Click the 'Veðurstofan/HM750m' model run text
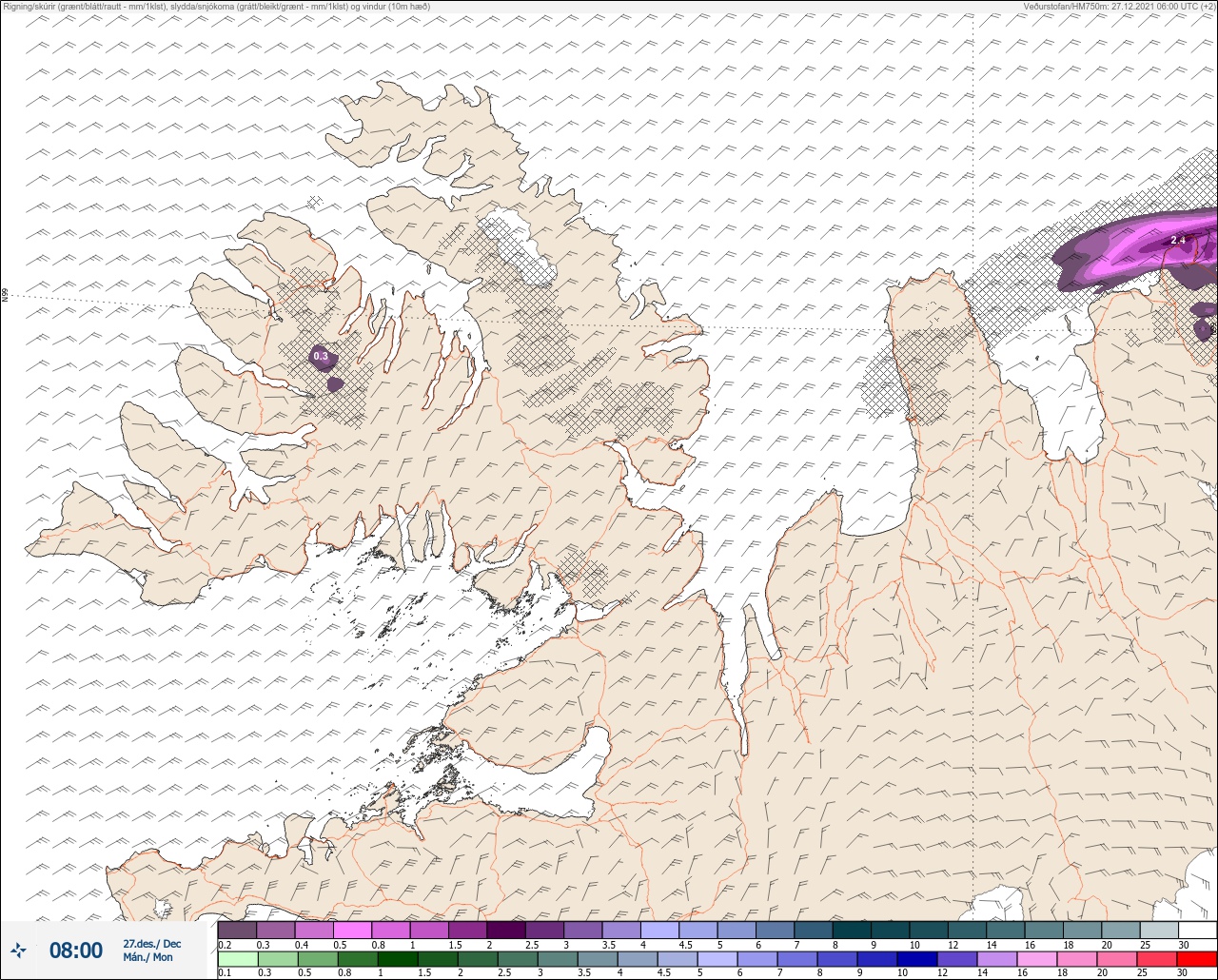This screenshot has width=1218, height=980. point(1119,6)
